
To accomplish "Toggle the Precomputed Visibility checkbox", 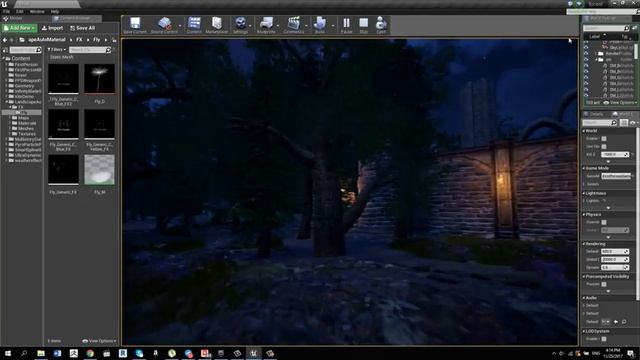I will [604, 284].
